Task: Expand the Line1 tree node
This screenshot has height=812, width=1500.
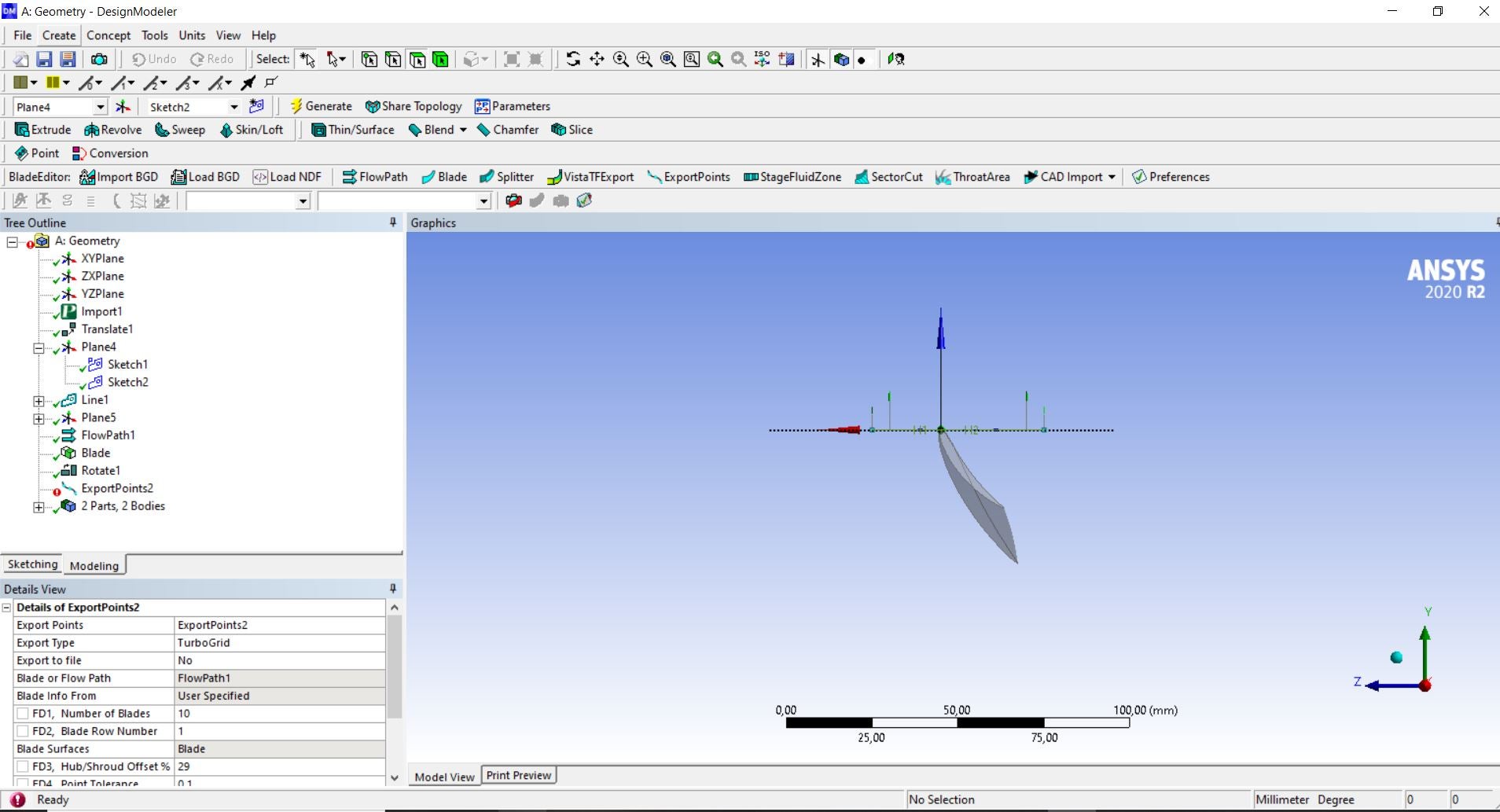Action: [x=38, y=400]
